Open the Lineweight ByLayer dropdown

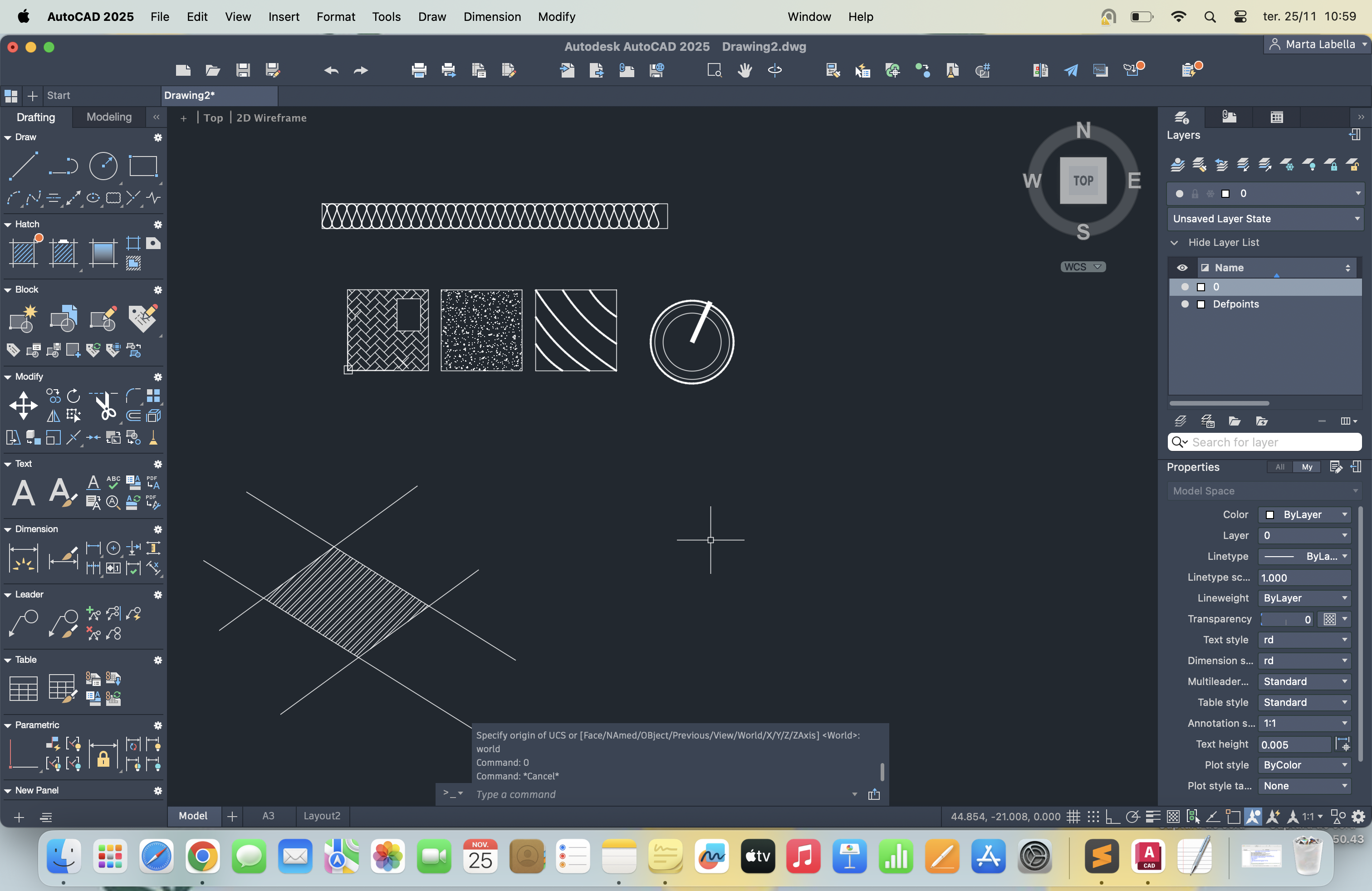tap(1304, 598)
